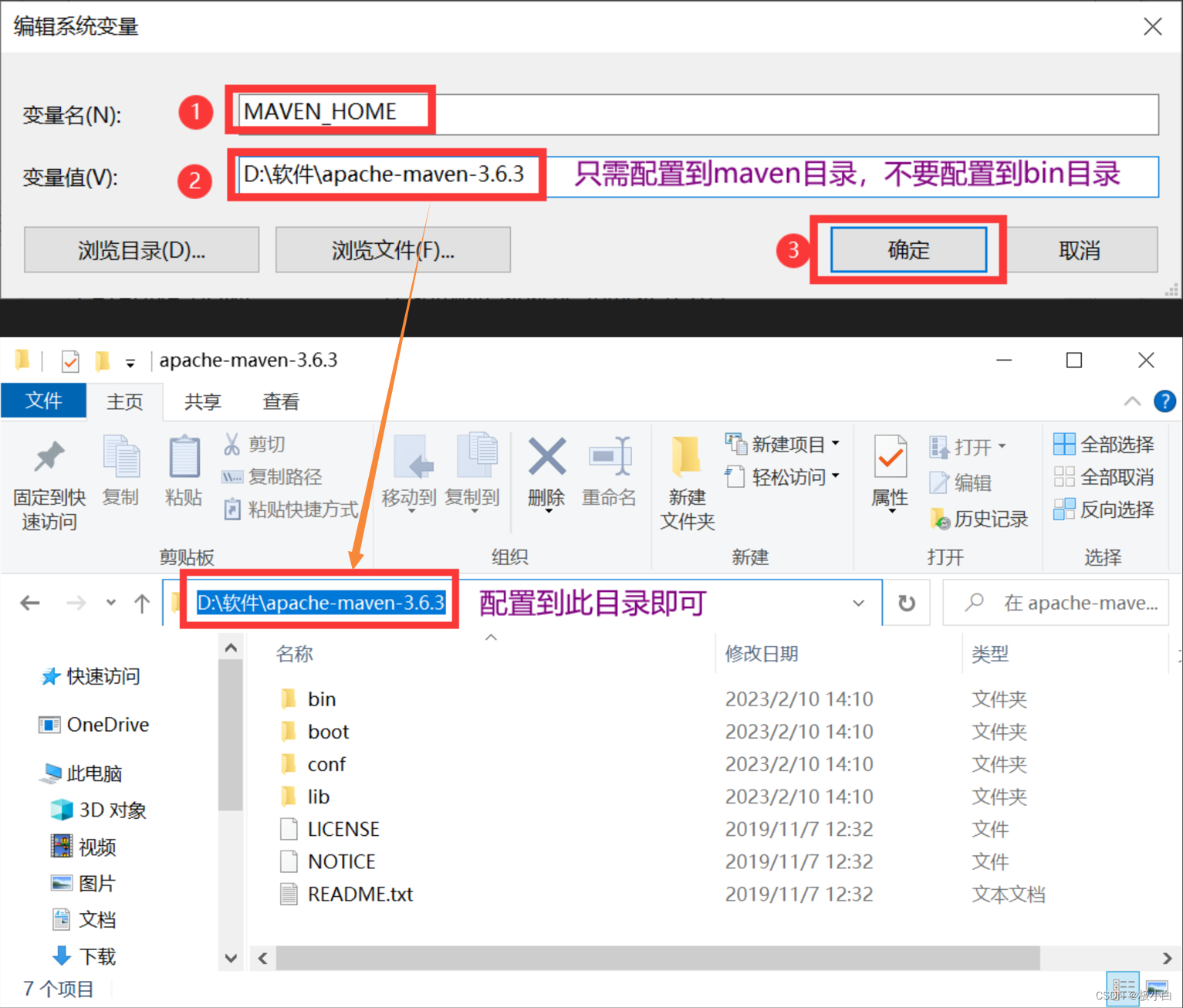Switch to the Home (主页) tab
The width and height of the screenshot is (1183, 1008).
point(125,401)
